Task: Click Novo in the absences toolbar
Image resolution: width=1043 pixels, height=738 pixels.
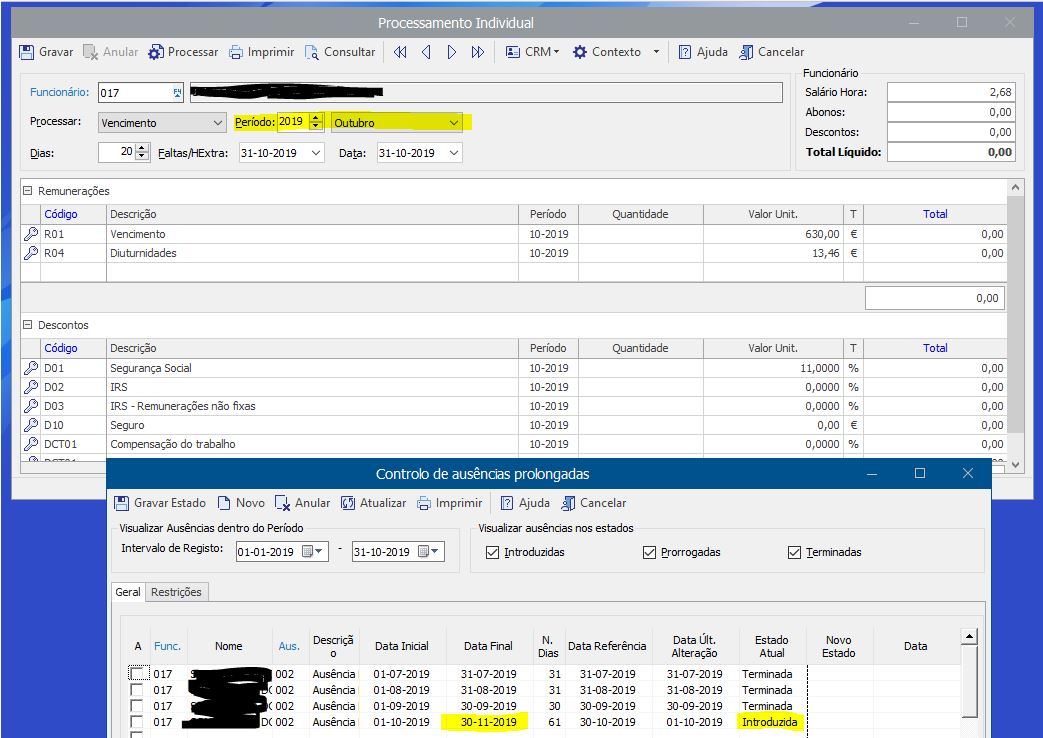Action: click(x=240, y=503)
